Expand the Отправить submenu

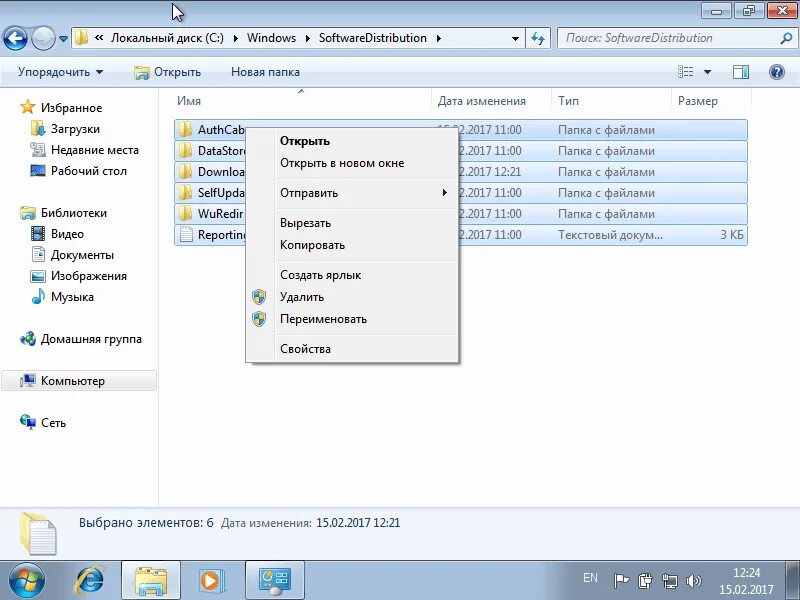click(352, 193)
